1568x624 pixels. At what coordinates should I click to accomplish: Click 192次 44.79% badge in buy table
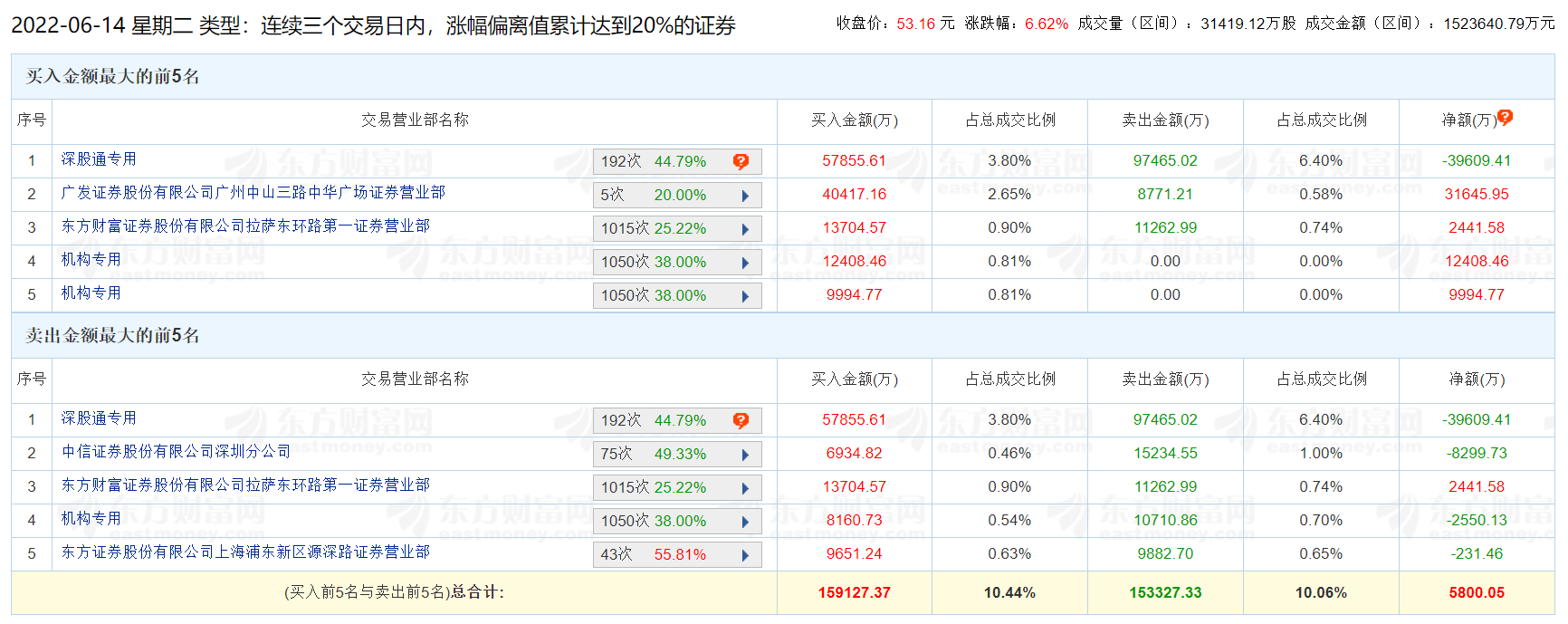click(x=677, y=162)
